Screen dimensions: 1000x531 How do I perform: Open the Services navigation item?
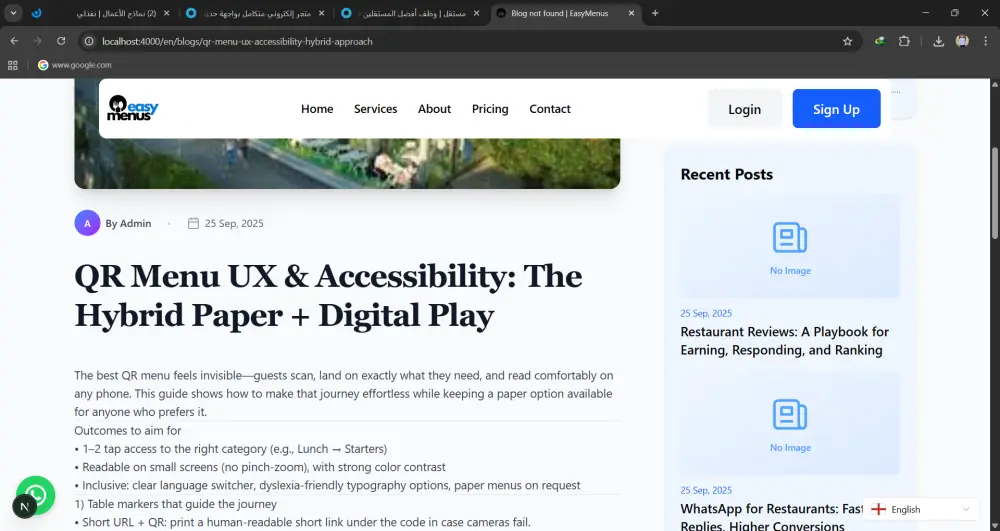376,109
